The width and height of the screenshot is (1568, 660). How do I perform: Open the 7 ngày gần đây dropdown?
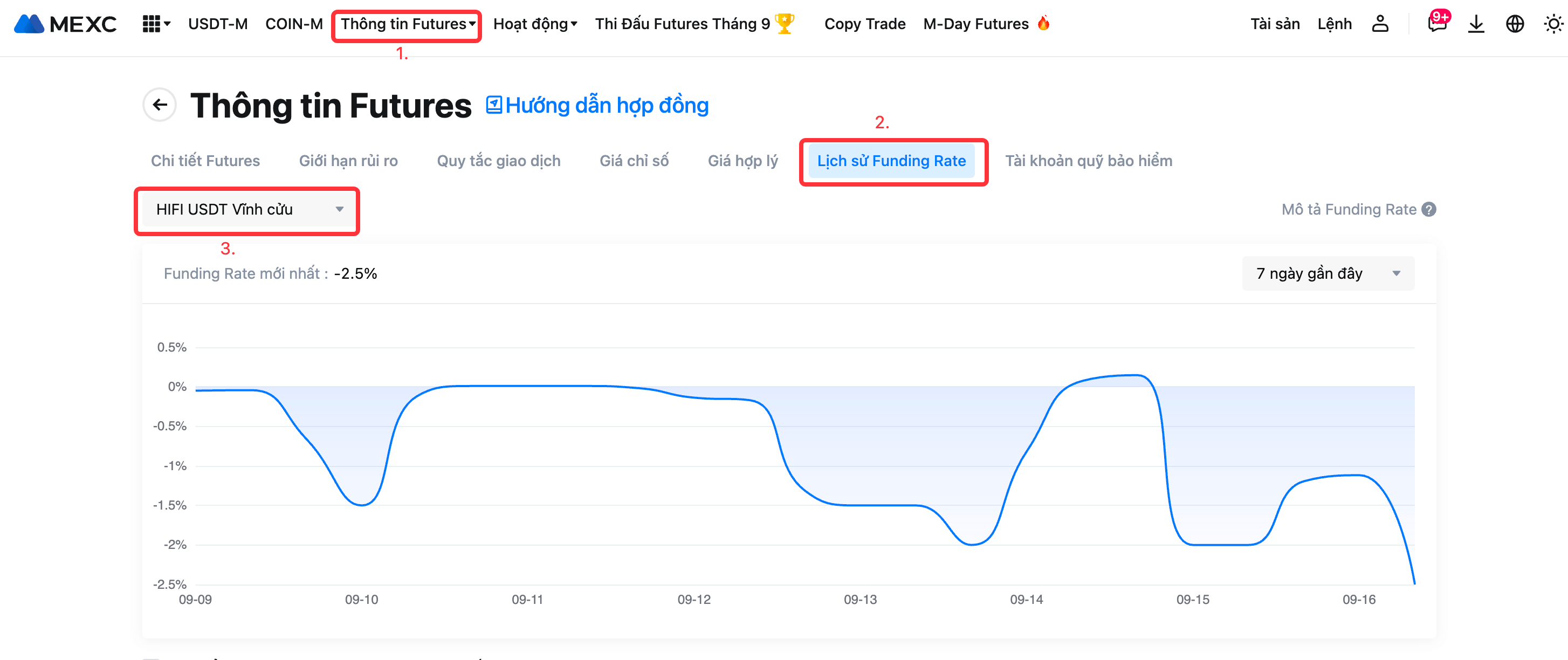click(x=1328, y=273)
